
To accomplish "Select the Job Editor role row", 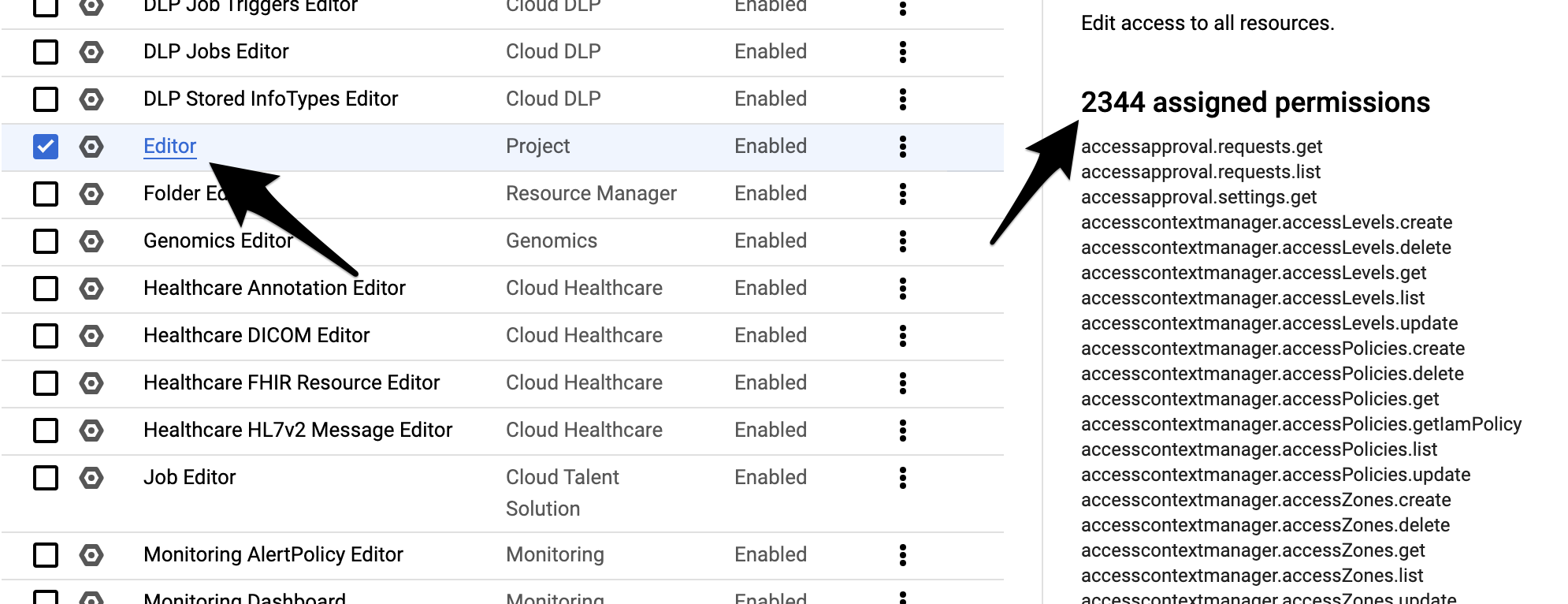I will pyautogui.click(x=503, y=493).
